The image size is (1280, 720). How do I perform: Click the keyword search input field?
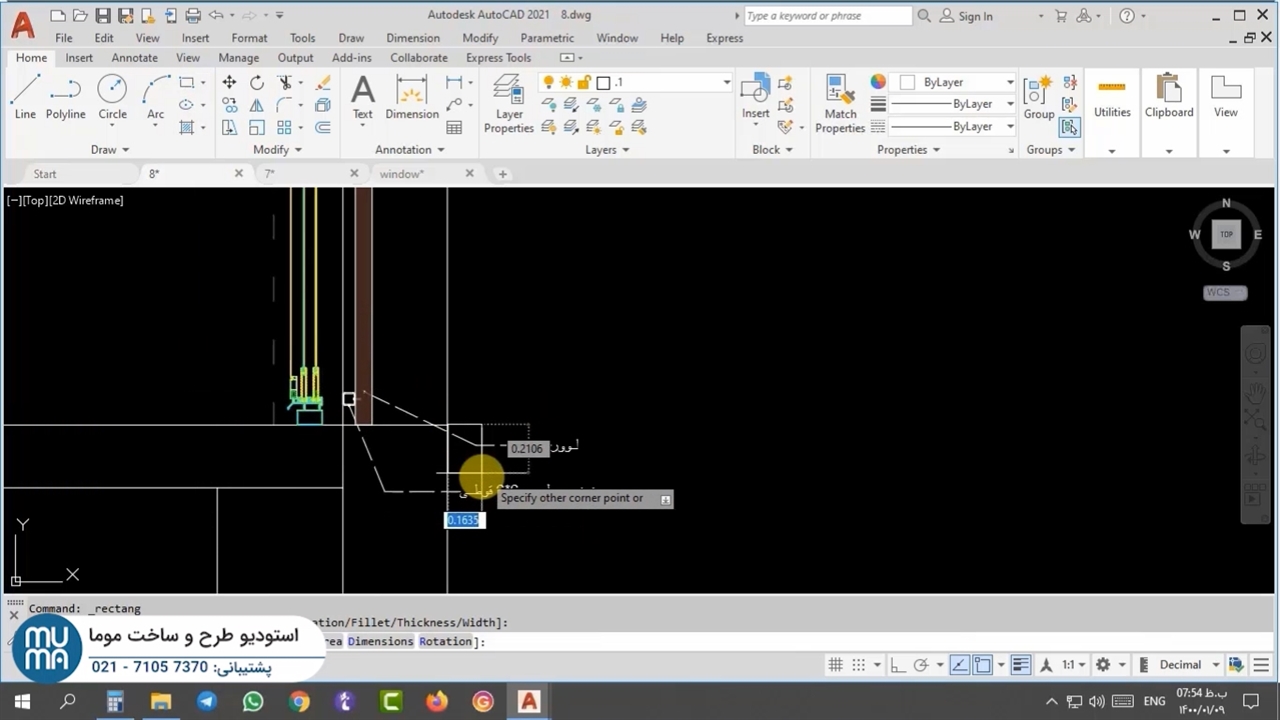pyautogui.click(x=826, y=16)
